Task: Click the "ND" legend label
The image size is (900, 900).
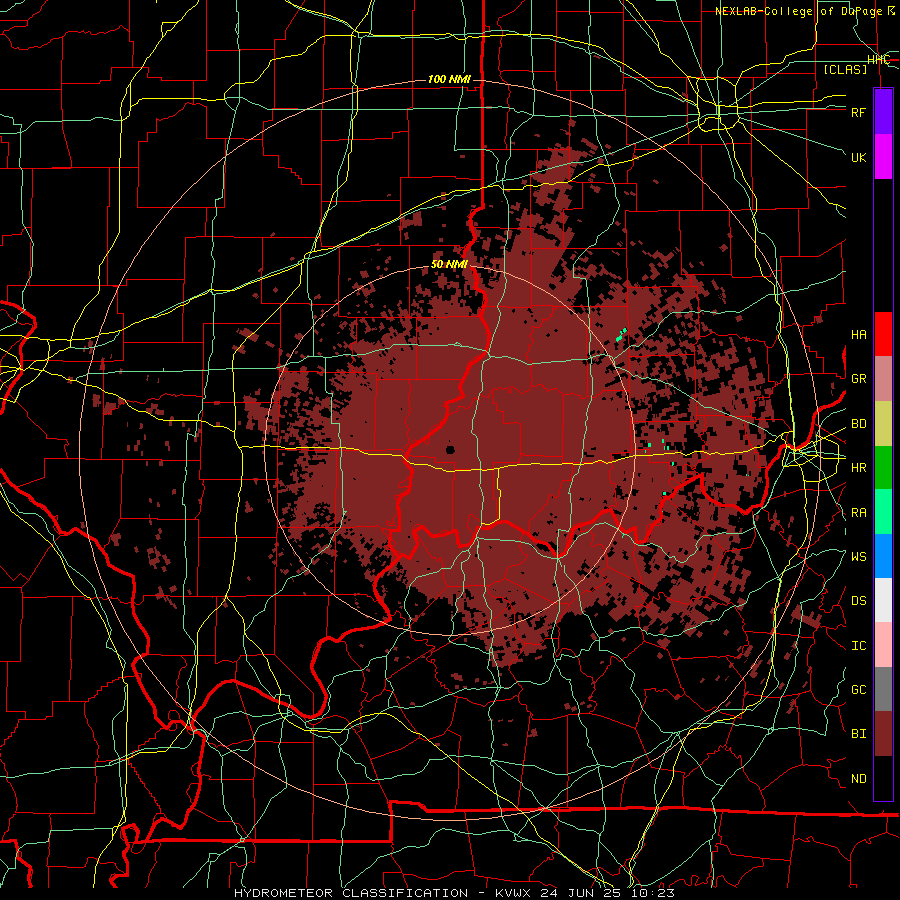Action: 859,779
